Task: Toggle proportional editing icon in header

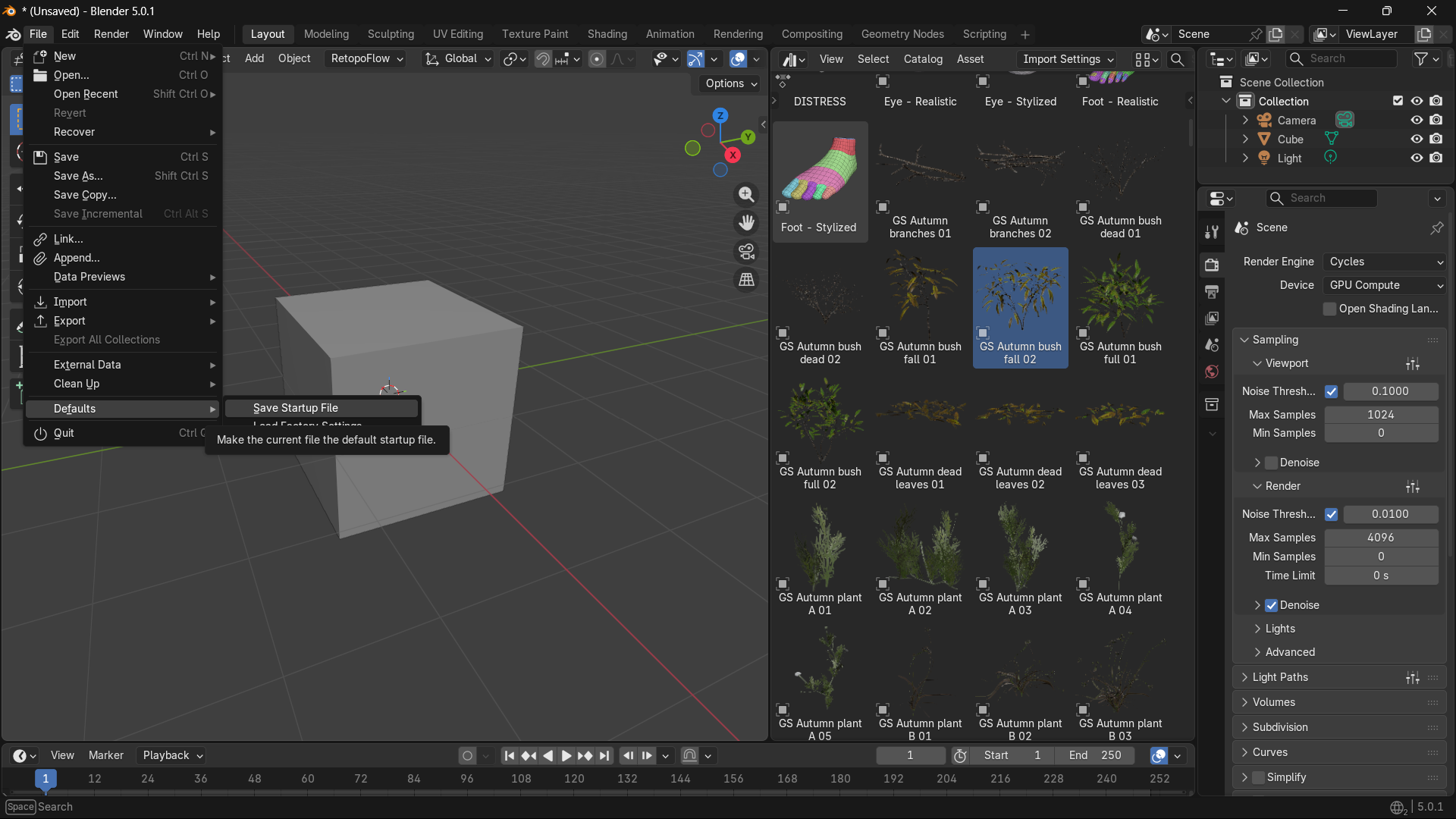Action: (x=598, y=59)
